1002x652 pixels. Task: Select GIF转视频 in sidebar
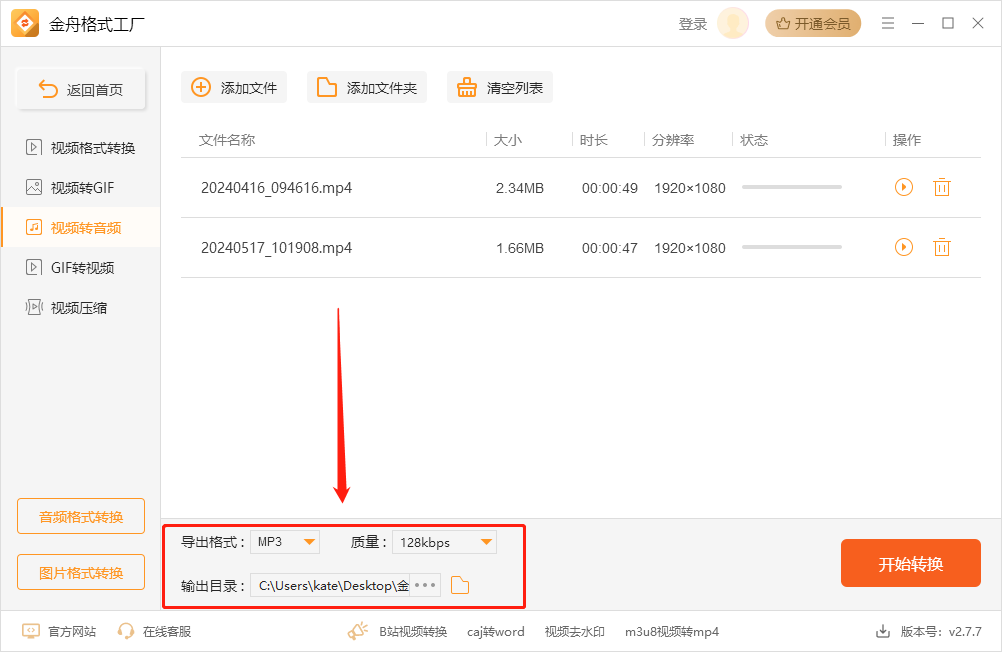(x=81, y=268)
